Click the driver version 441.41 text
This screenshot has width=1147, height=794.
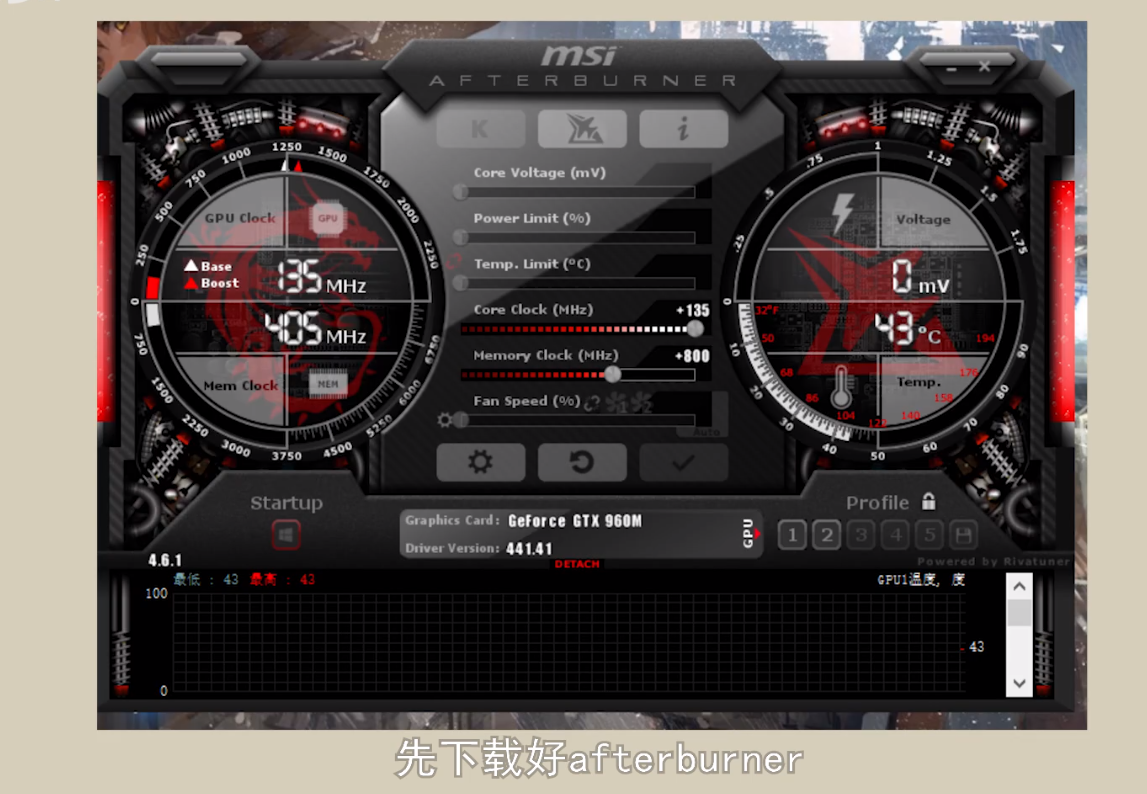pyautogui.click(x=529, y=548)
